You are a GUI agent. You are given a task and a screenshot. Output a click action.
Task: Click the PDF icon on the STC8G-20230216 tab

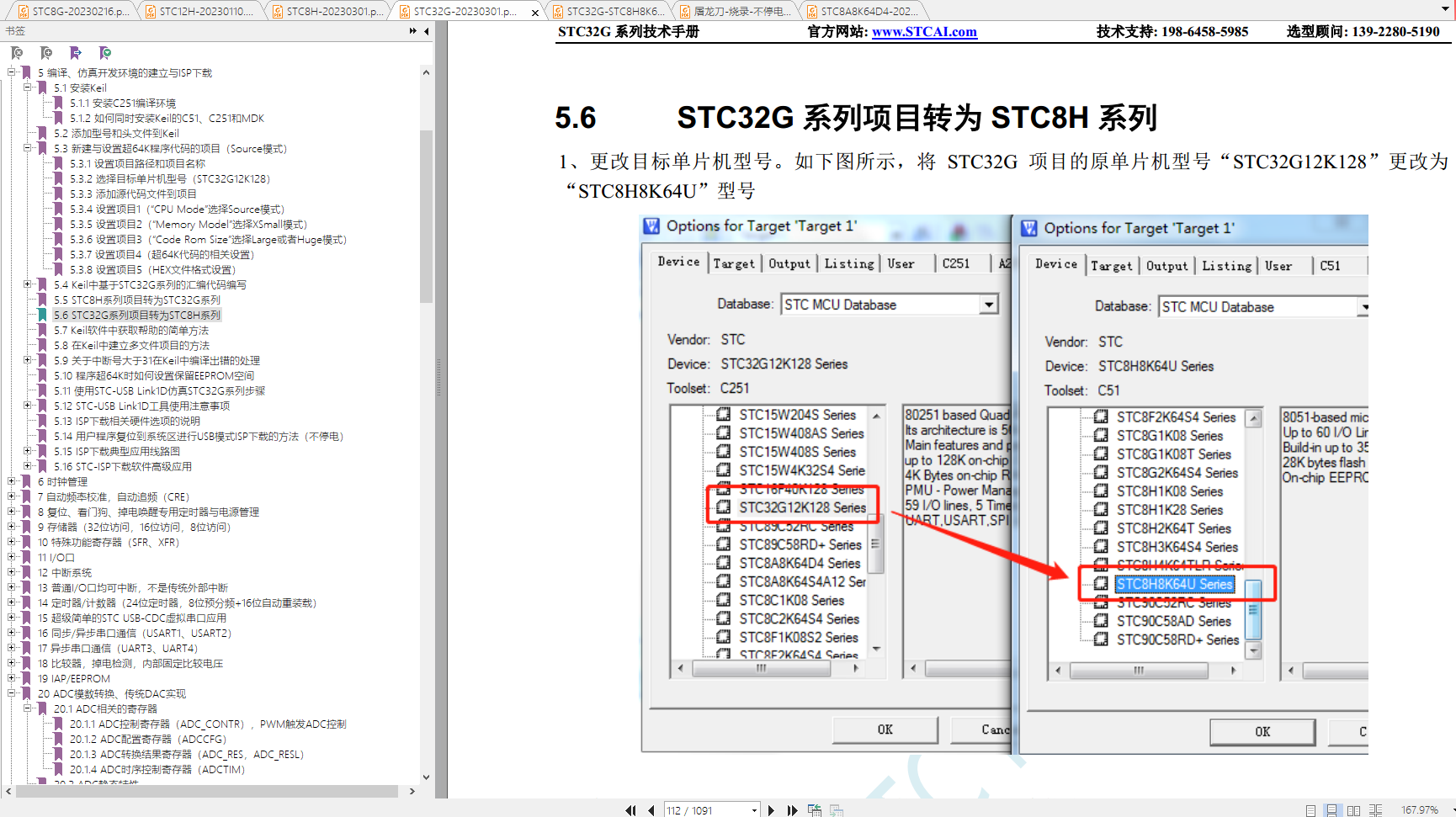pyautogui.click(x=24, y=12)
